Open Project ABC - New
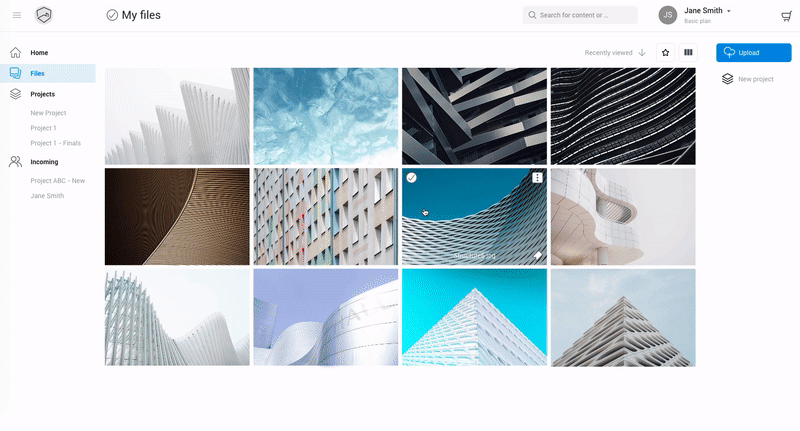 coord(58,181)
